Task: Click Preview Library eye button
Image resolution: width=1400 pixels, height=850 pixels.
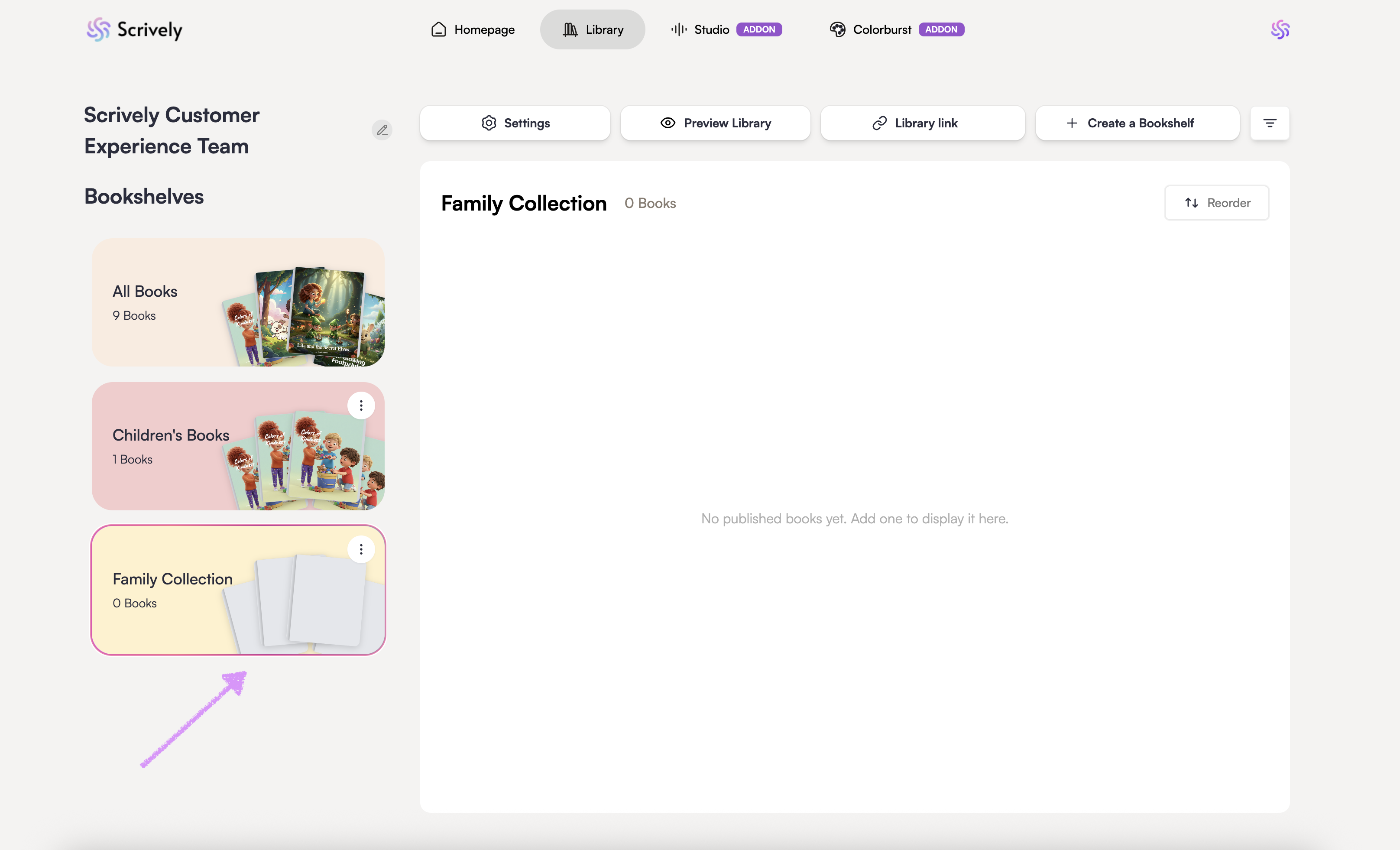Action: tap(715, 123)
